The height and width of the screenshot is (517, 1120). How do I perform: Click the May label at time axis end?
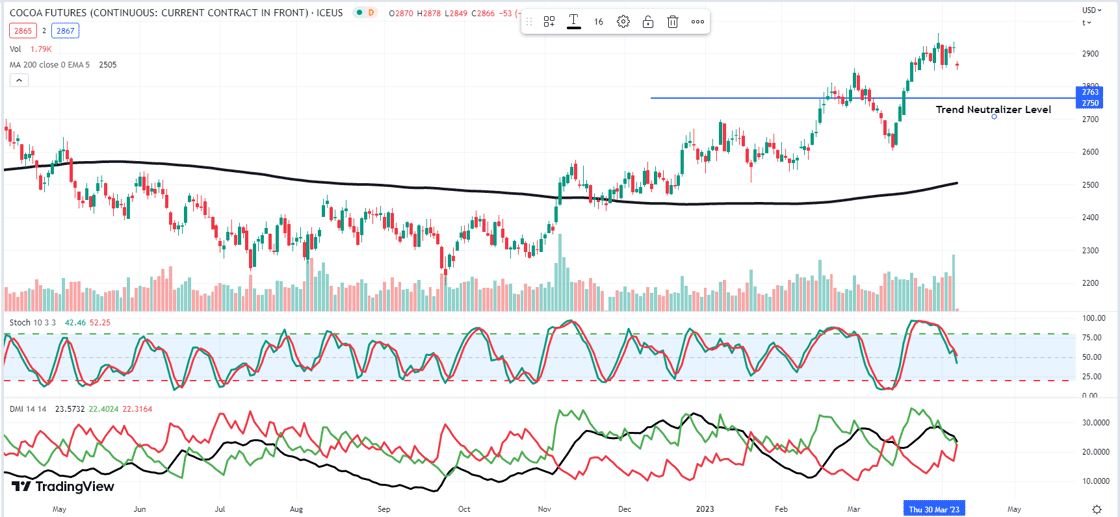click(1013, 509)
